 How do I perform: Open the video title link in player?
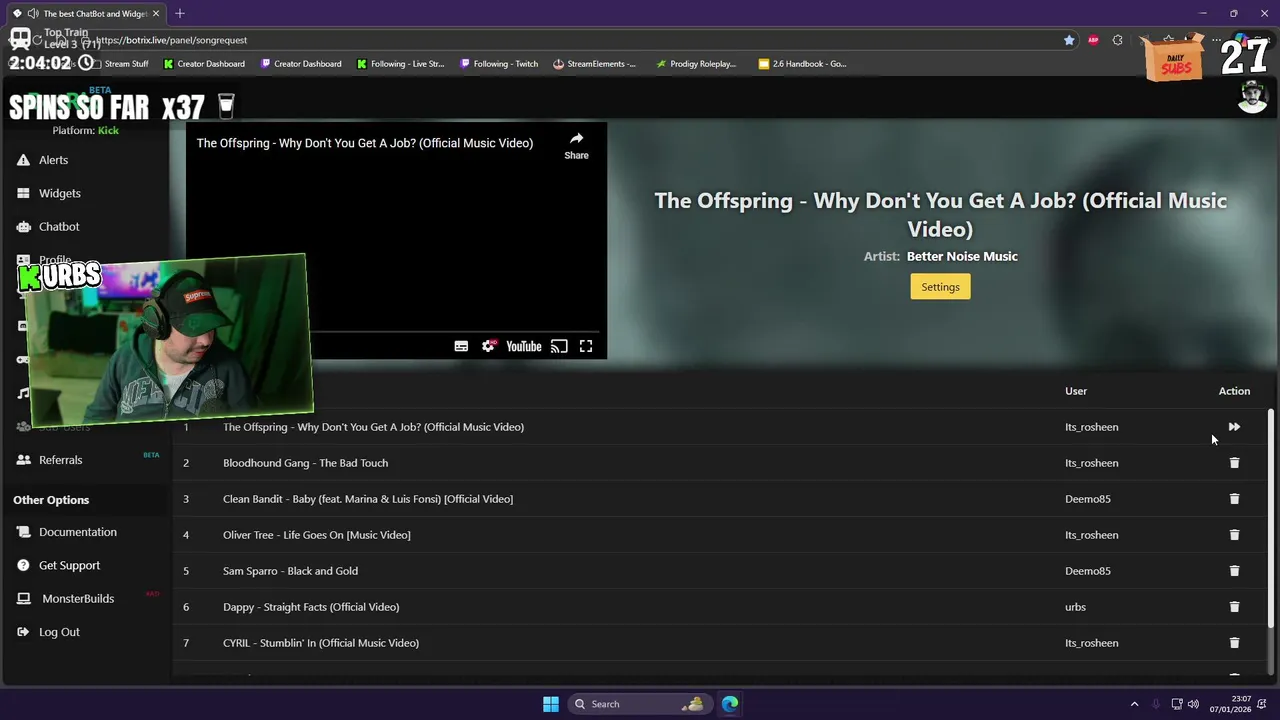(x=364, y=143)
